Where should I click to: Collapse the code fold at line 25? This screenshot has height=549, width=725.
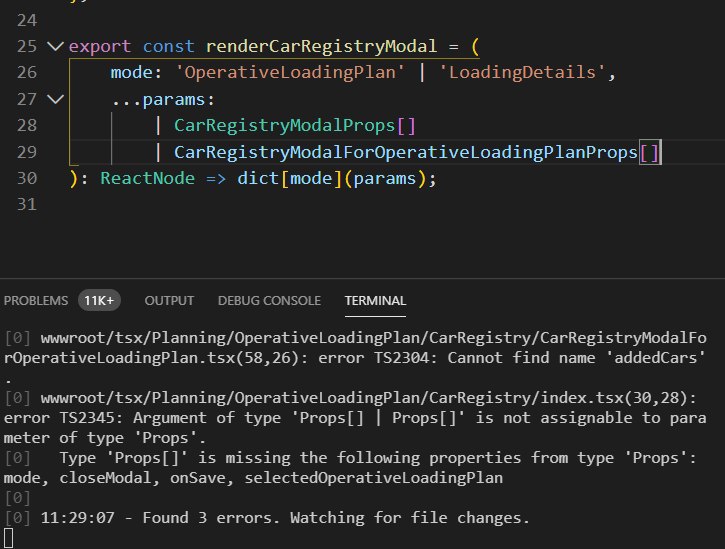pyautogui.click(x=55, y=46)
